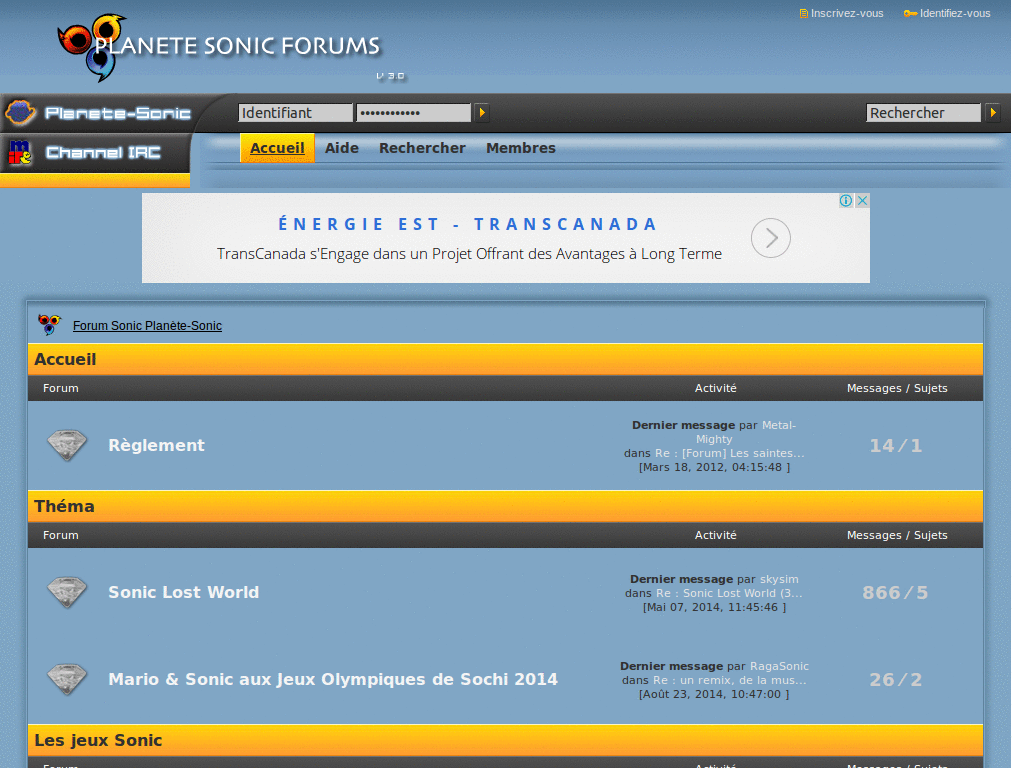Click the Règlement forum diamond icon
The image size is (1024, 768).
click(67, 445)
